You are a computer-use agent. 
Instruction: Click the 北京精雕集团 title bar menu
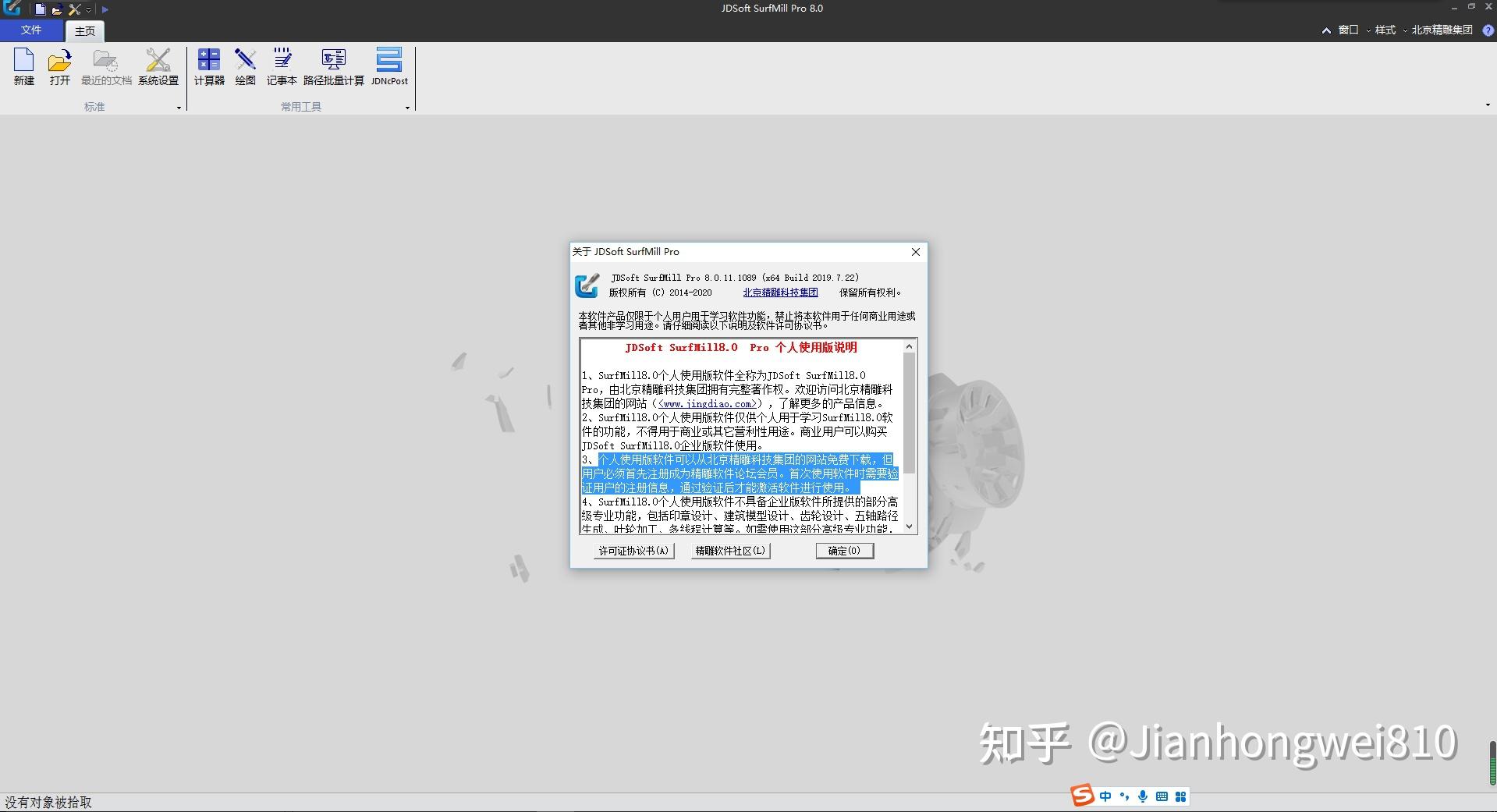coord(1442,30)
